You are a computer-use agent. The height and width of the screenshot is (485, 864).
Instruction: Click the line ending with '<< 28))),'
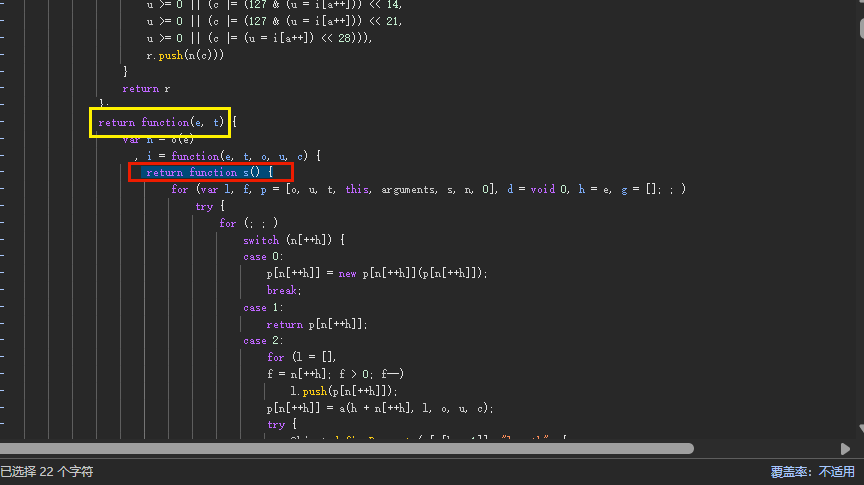260,38
